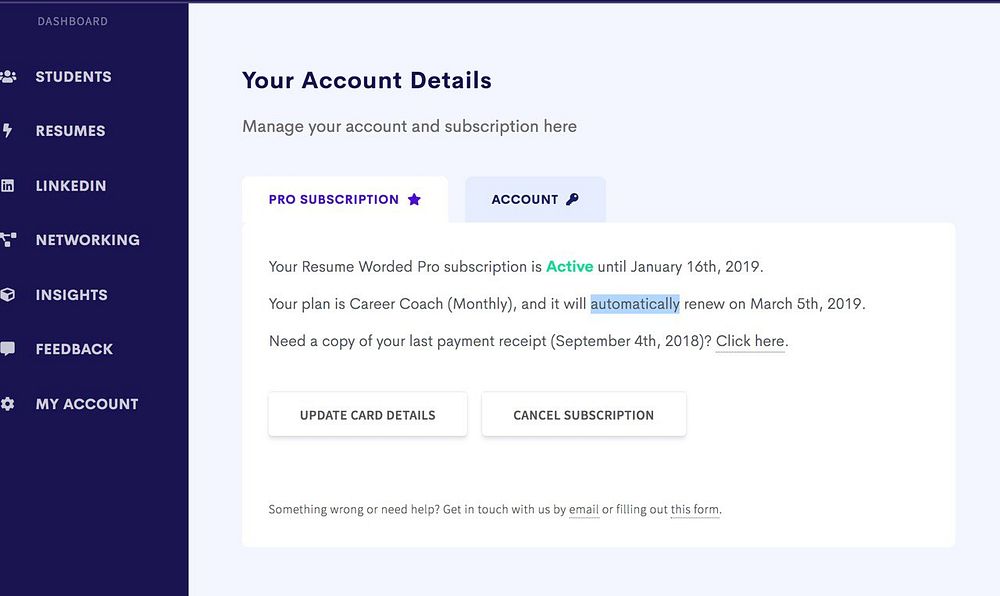Open the Networking sidebar menu item

coord(87,240)
